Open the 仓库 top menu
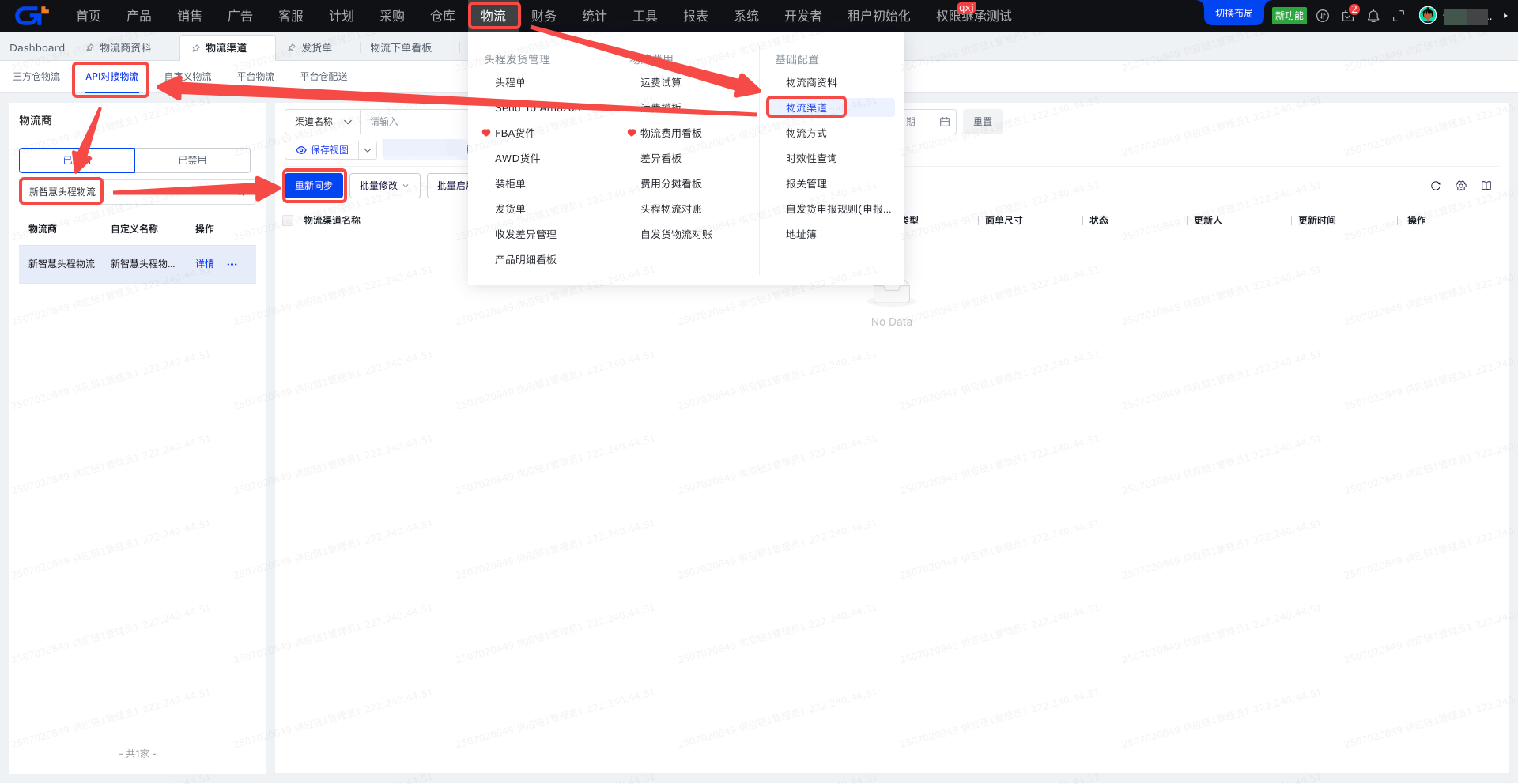This screenshot has width=1518, height=784. click(443, 16)
